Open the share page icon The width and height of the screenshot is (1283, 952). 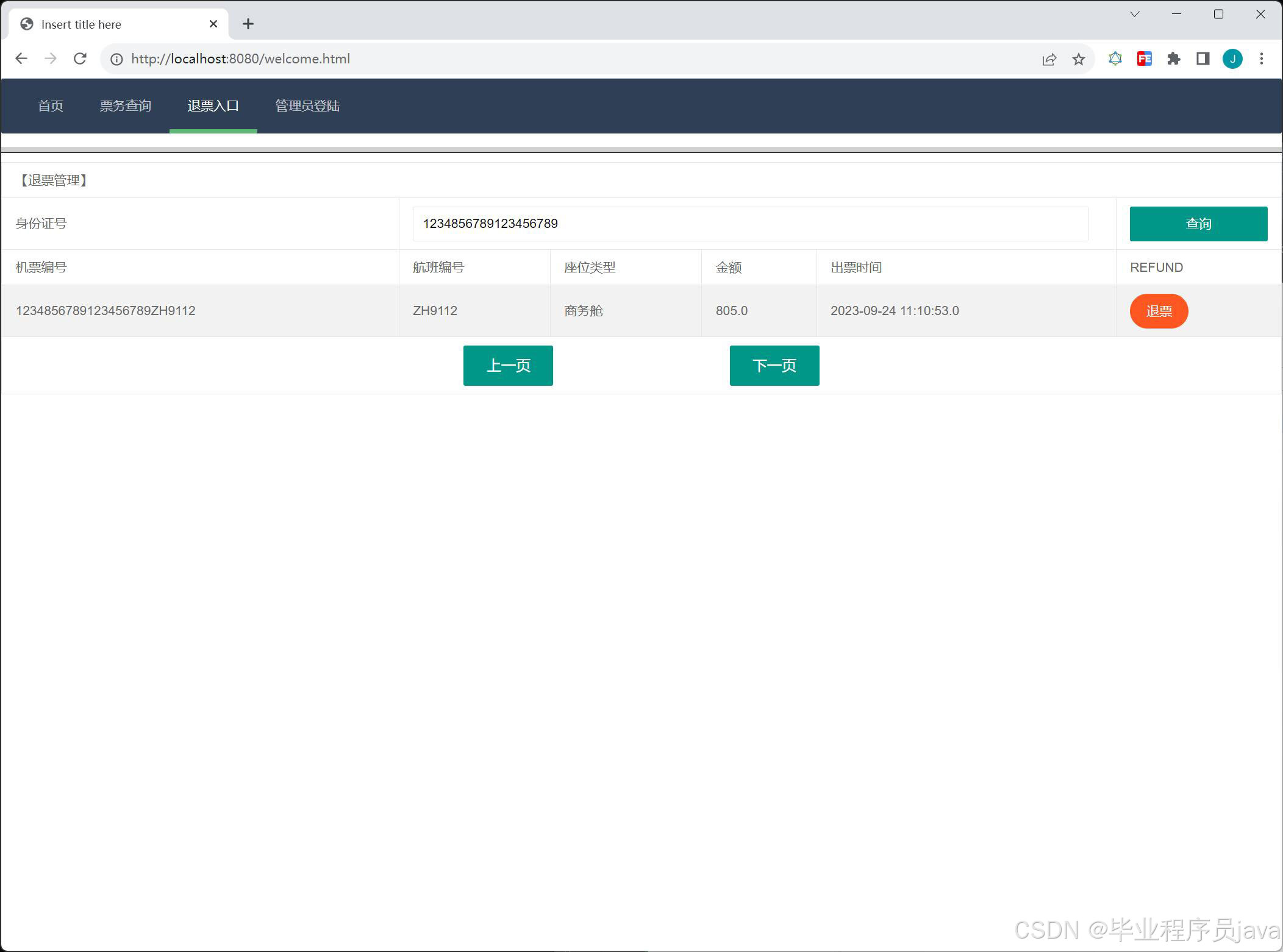[1048, 59]
